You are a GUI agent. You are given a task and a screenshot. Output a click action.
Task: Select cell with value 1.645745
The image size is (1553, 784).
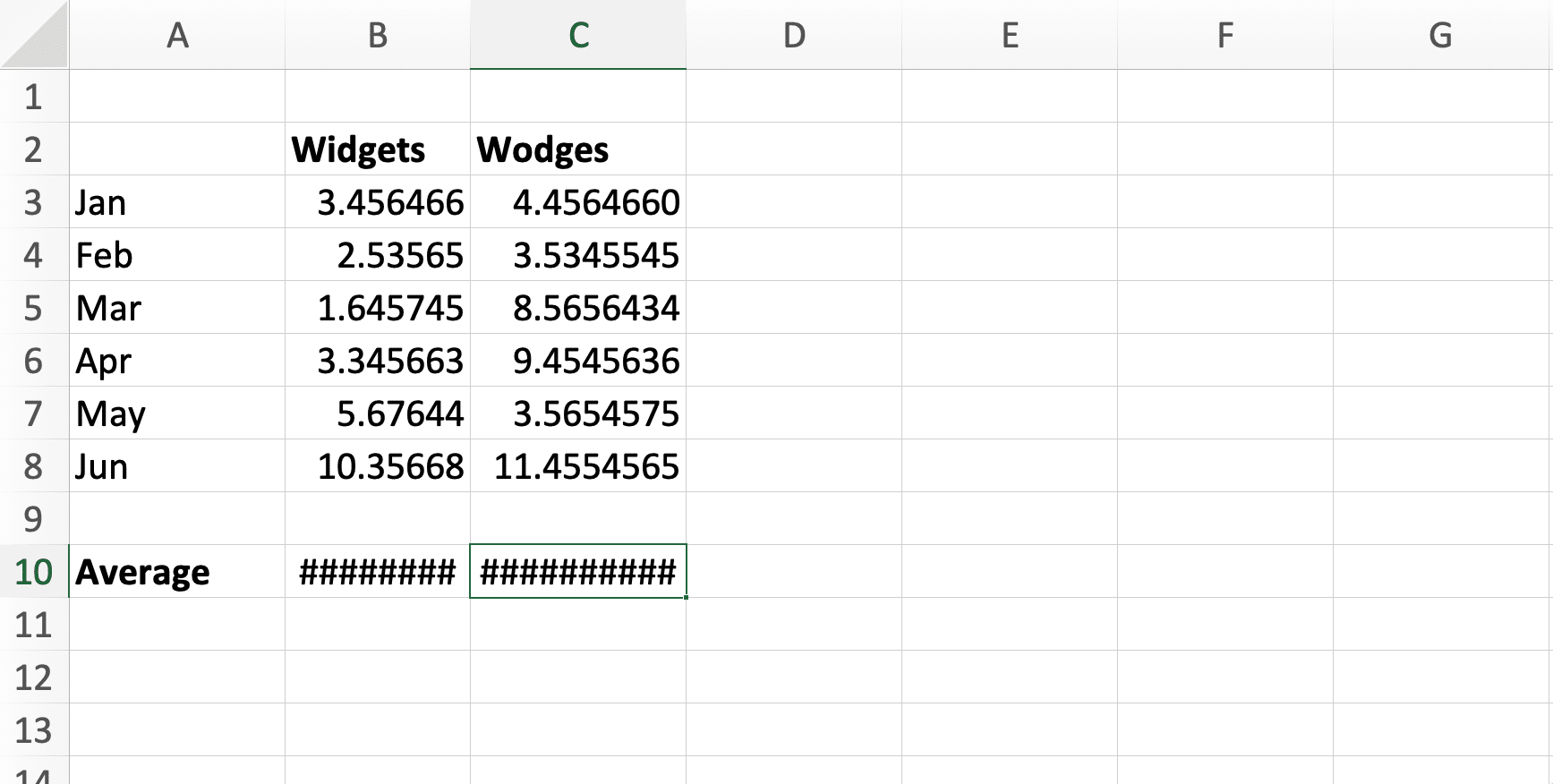pyautogui.click(x=378, y=307)
